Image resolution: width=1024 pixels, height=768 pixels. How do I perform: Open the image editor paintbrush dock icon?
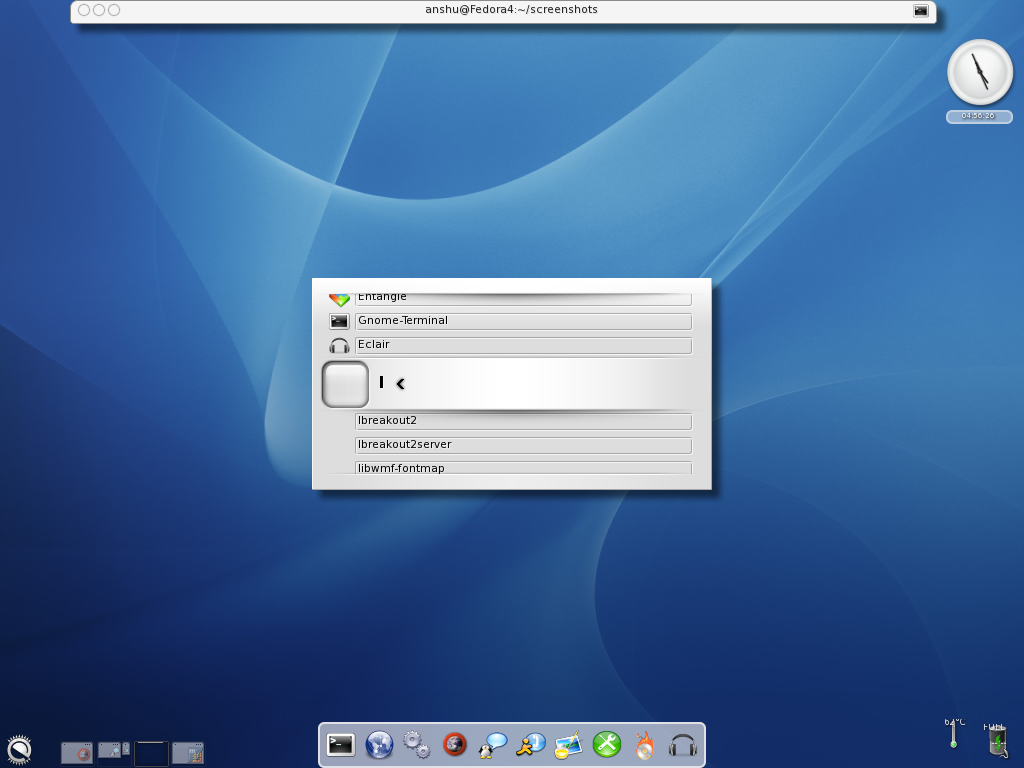click(568, 744)
